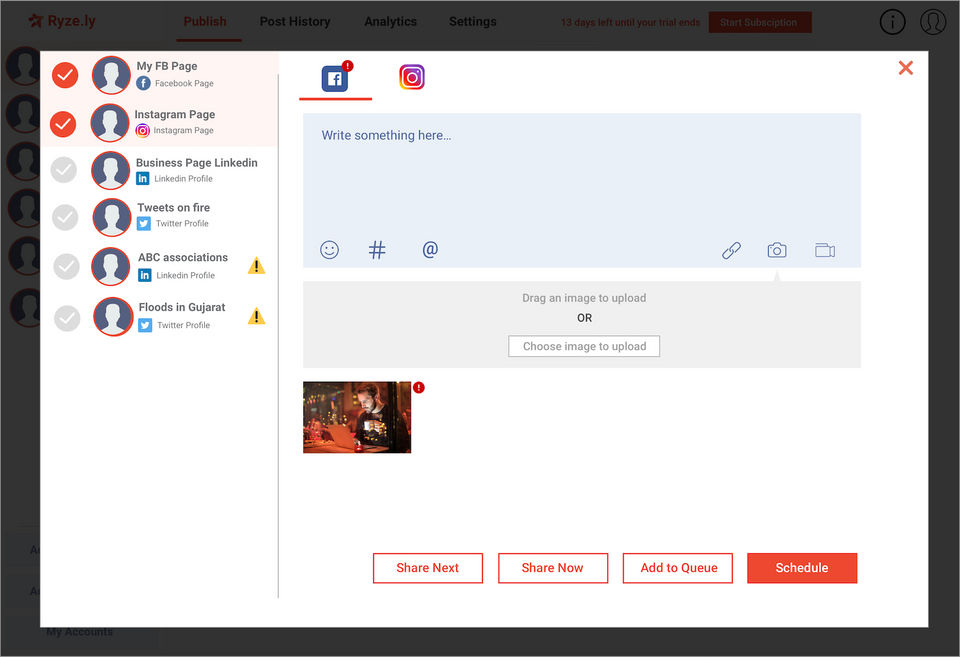Select the uploaded photo thumbnail

(357, 418)
